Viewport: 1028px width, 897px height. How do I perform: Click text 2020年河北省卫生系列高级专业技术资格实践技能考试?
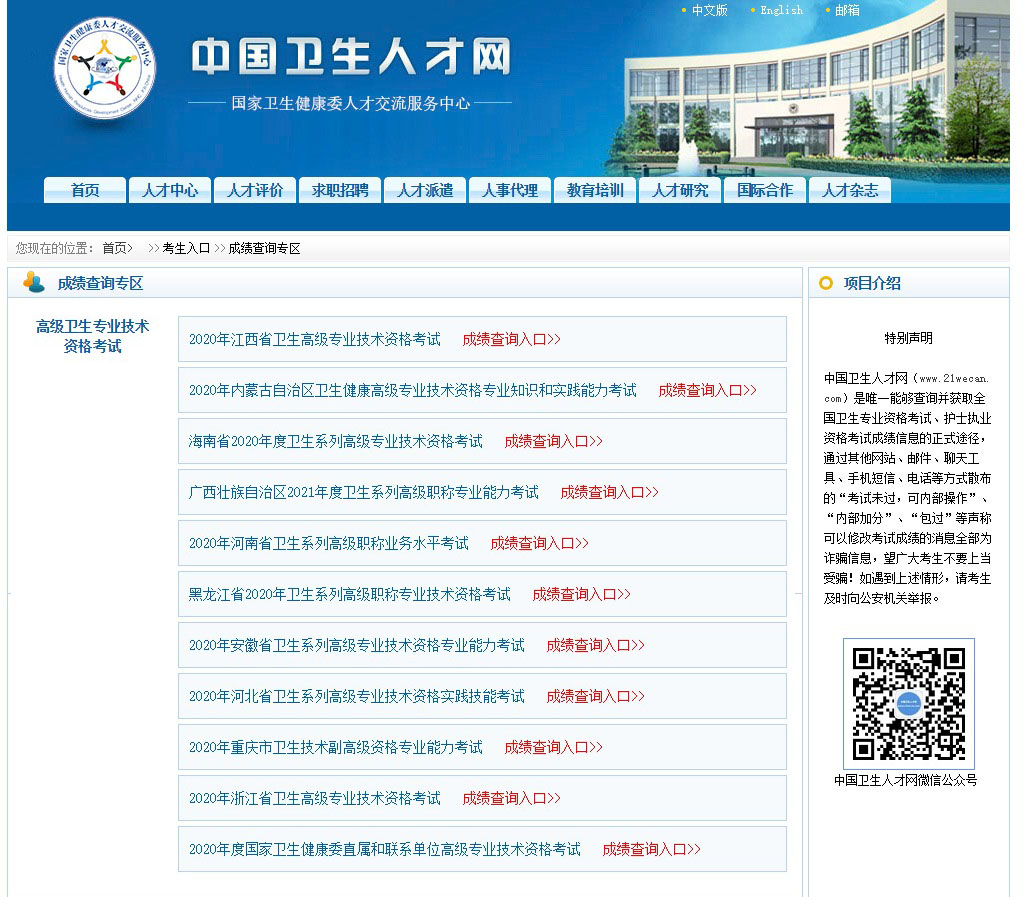(x=357, y=696)
